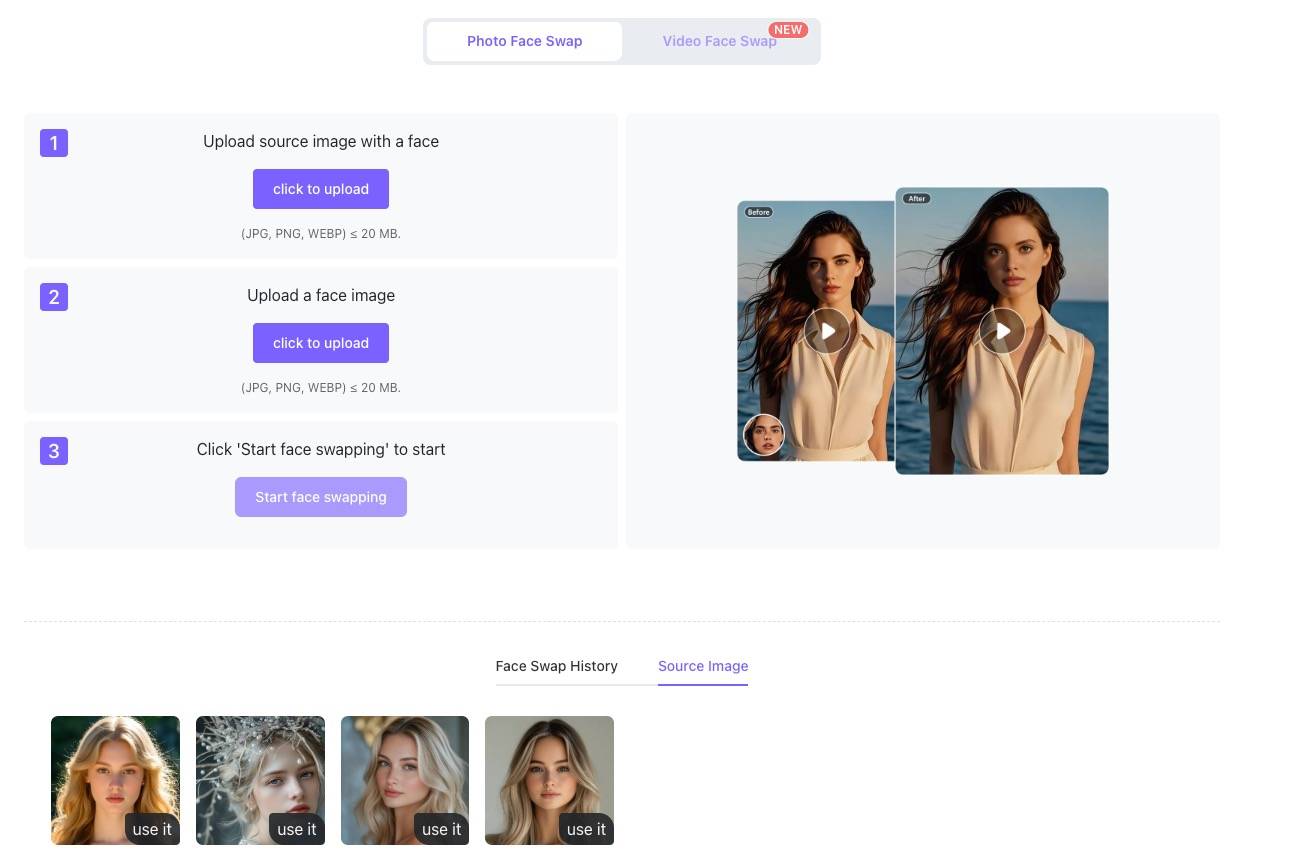This screenshot has height=856, width=1305.
Task: Switch to the Source Image tab
Action: point(703,666)
